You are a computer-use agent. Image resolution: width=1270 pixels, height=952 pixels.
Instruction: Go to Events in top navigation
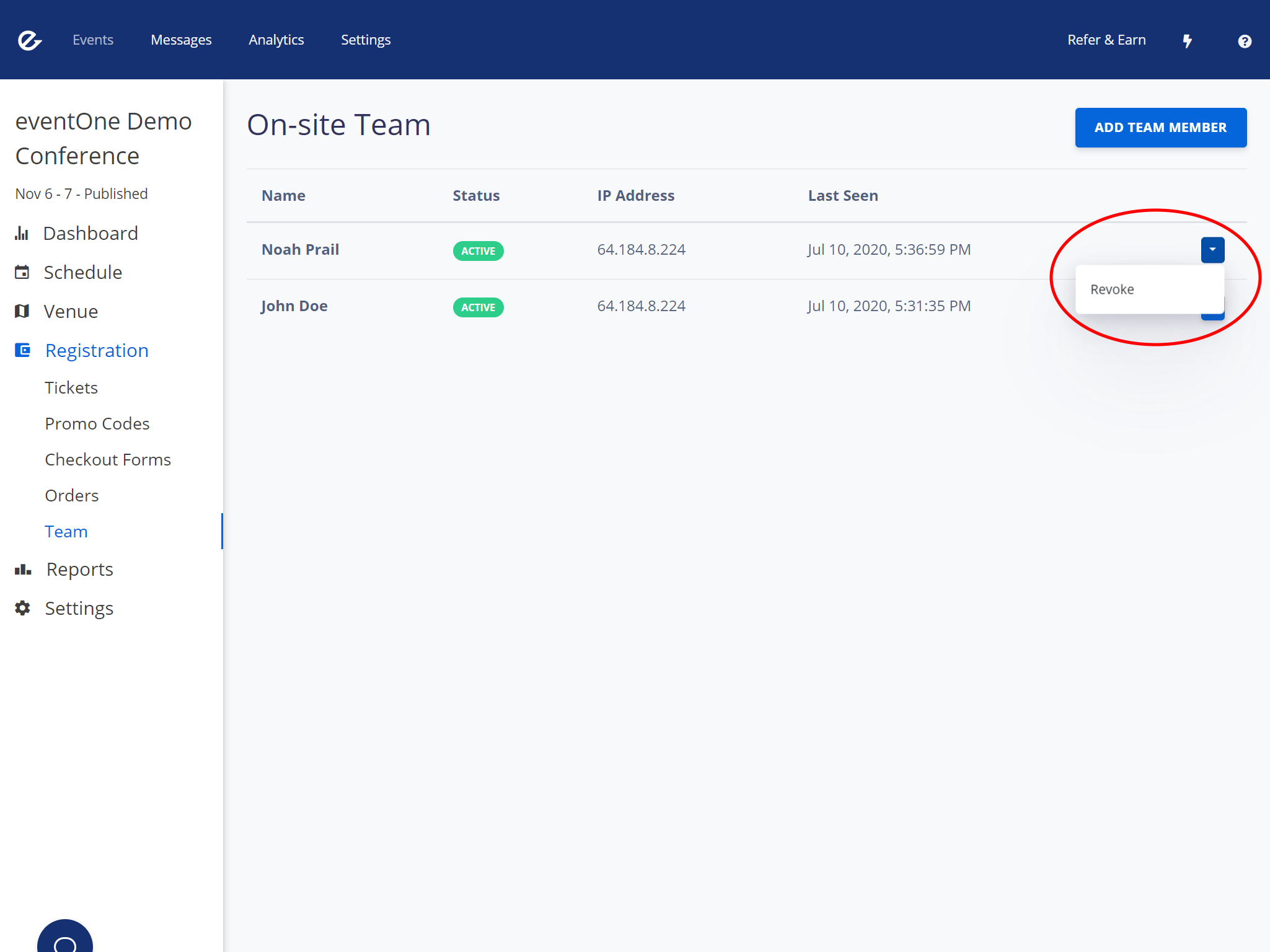(x=93, y=40)
